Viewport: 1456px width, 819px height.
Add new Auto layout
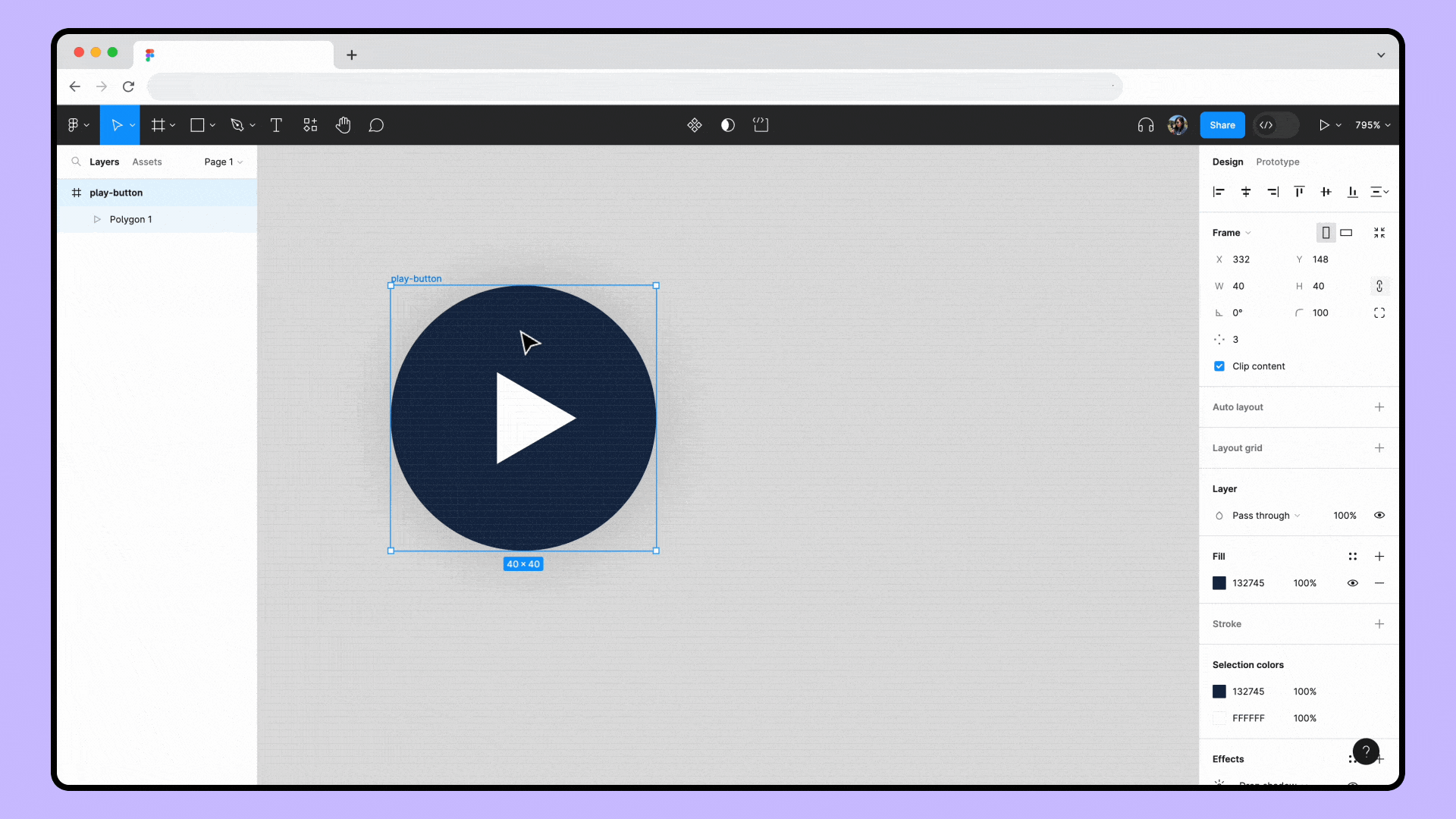pos(1379,407)
